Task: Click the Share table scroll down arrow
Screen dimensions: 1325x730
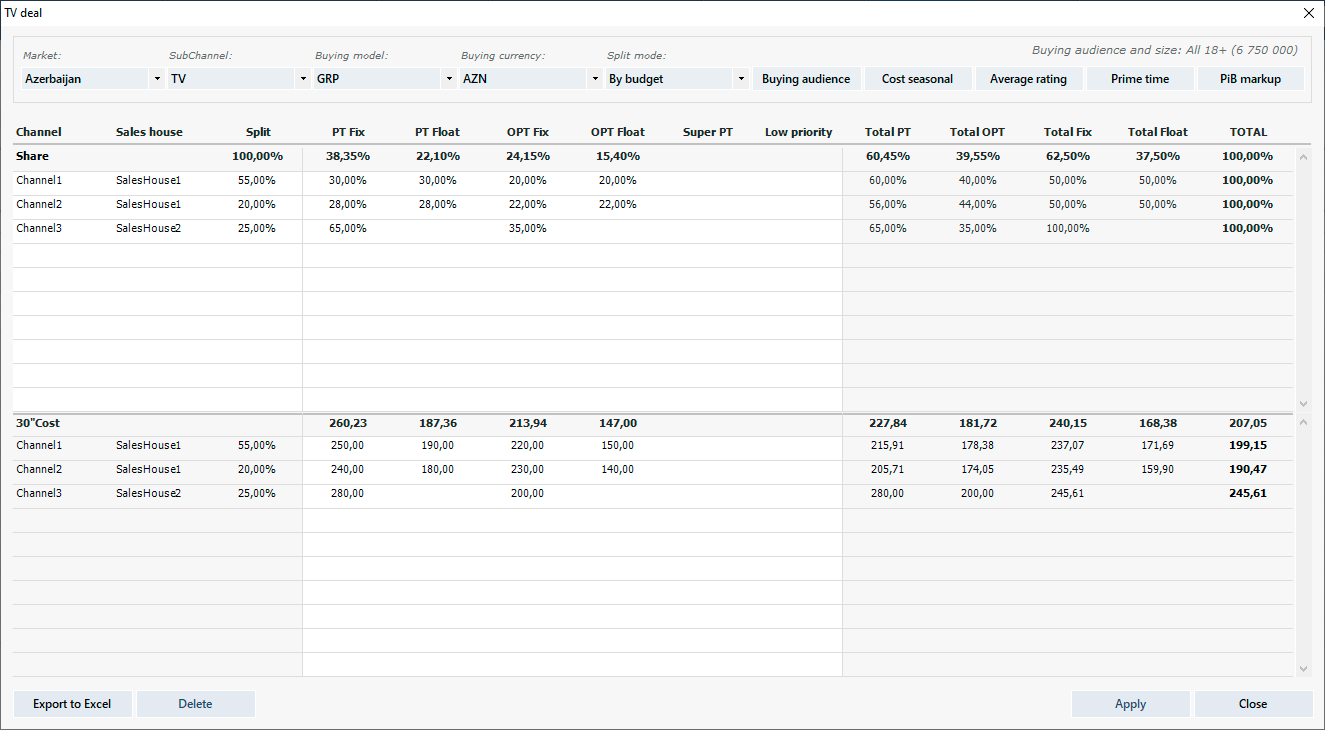Action: pos(1302,402)
